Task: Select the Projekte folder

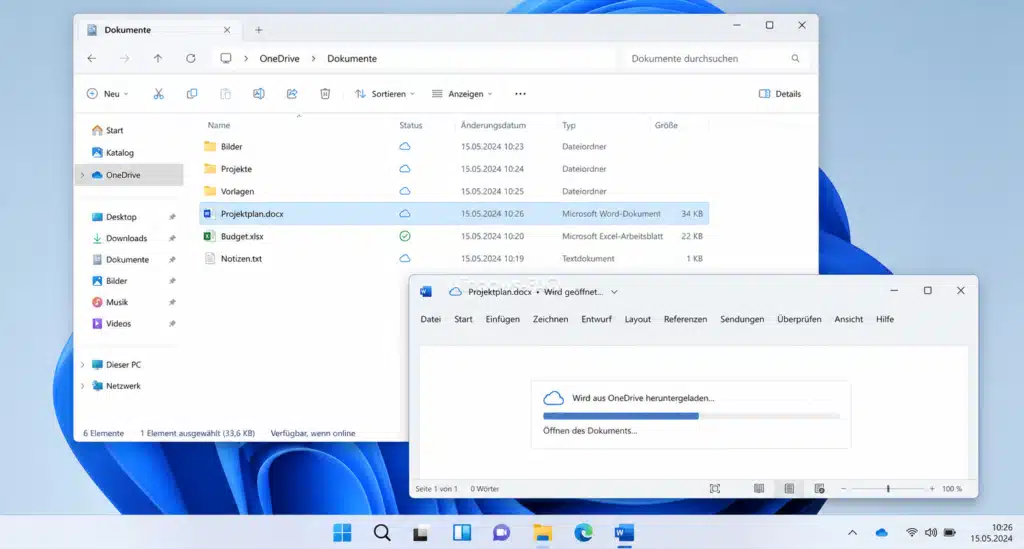Action: click(x=236, y=169)
